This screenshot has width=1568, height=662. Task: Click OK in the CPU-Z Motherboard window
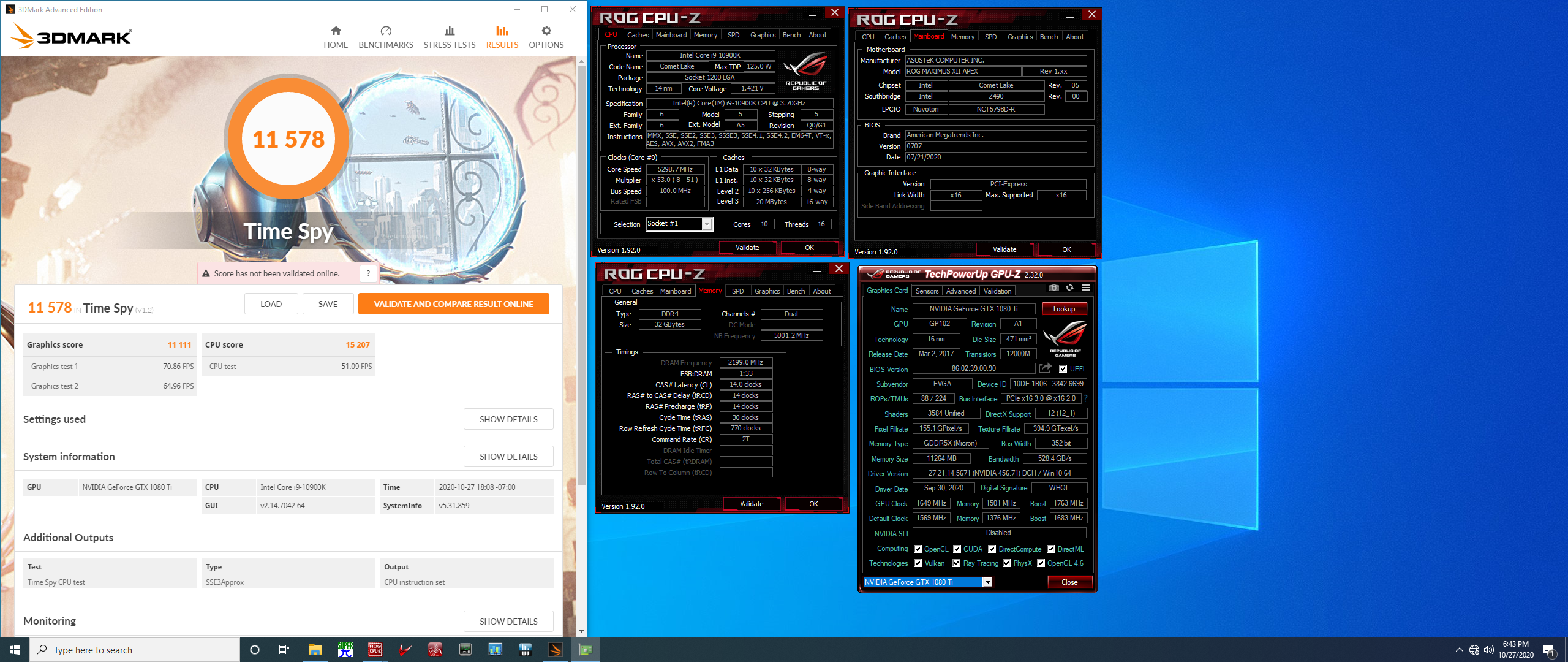tap(1066, 249)
